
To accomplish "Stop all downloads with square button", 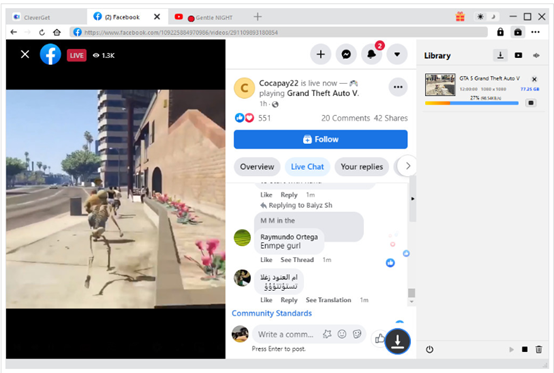I will click(525, 349).
